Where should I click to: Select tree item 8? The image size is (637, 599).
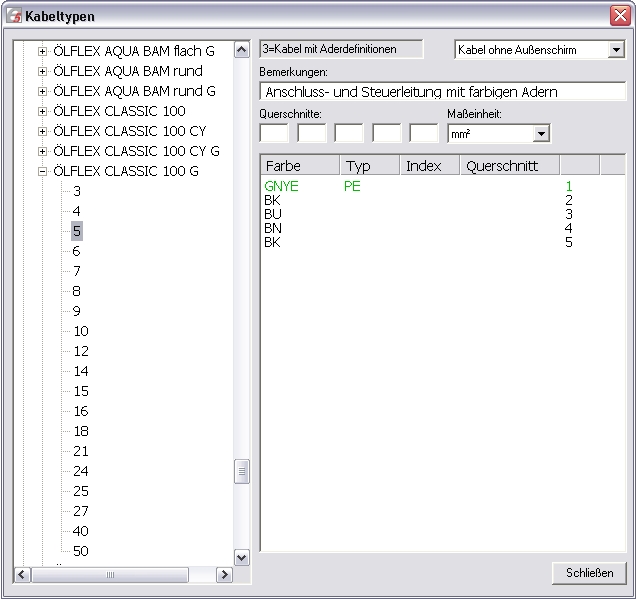77,291
